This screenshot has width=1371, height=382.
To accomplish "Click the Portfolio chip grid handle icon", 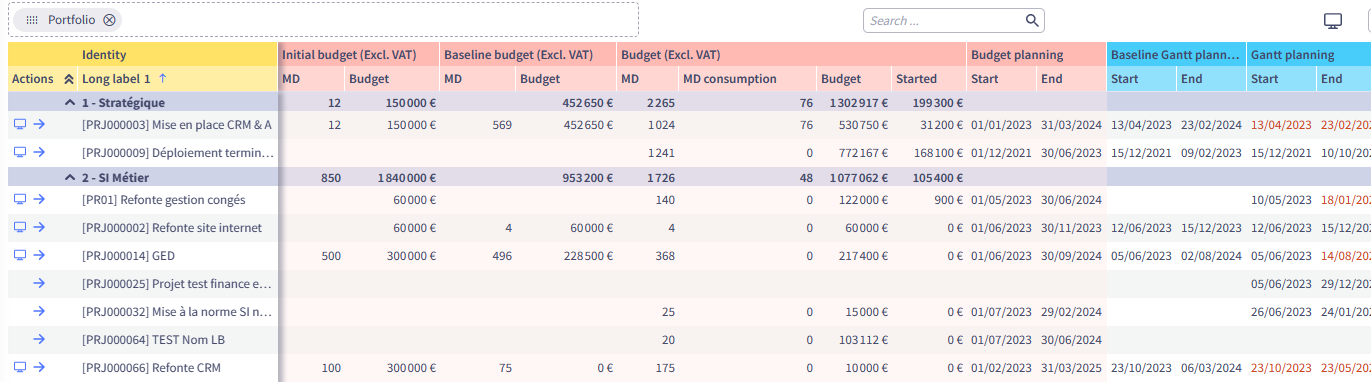I will tap(32, 20).
